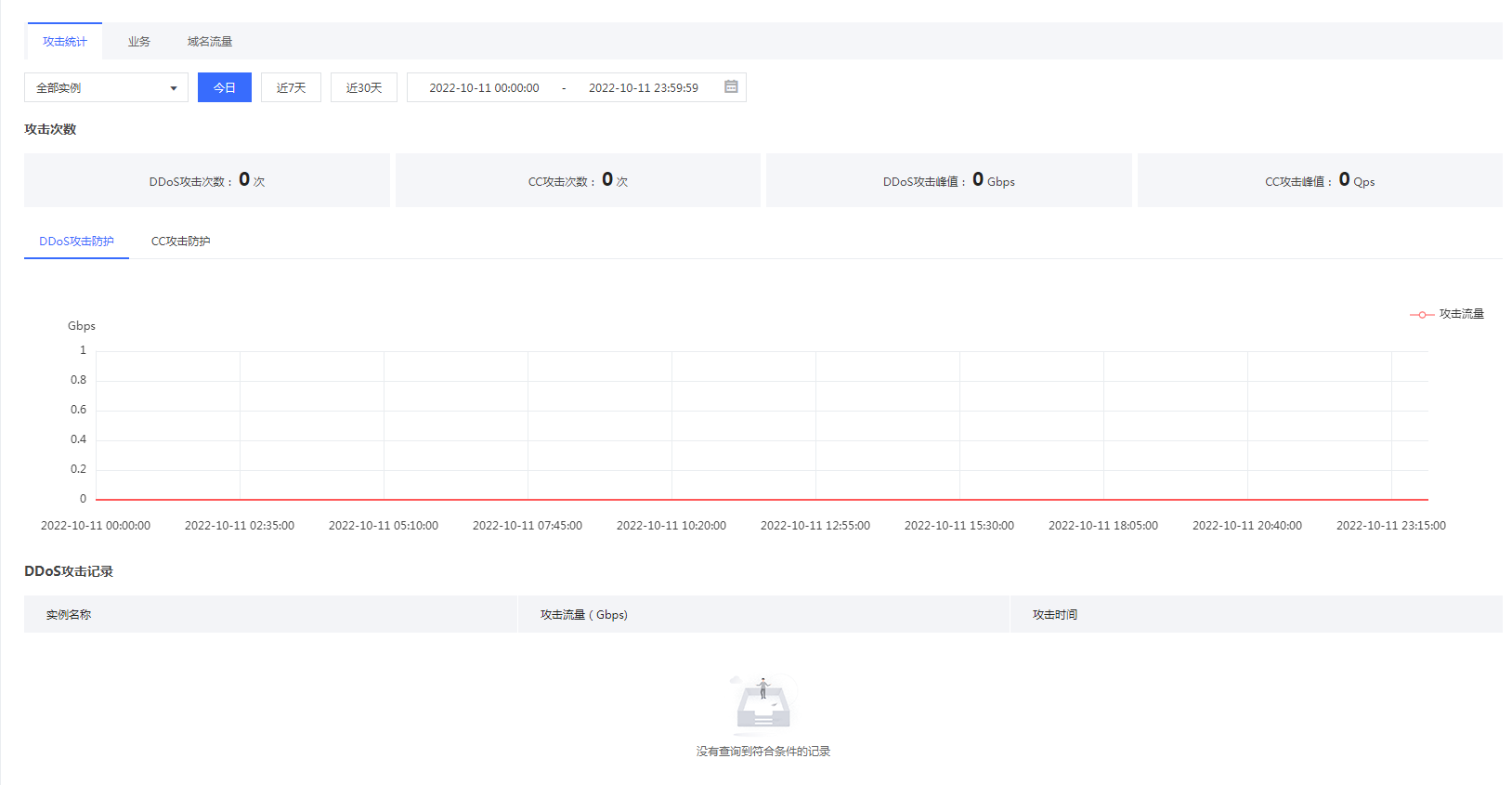1512x785 pixels.
Task: Click the dropdown arrow beside 全部实例
Action: pos(174,88)
